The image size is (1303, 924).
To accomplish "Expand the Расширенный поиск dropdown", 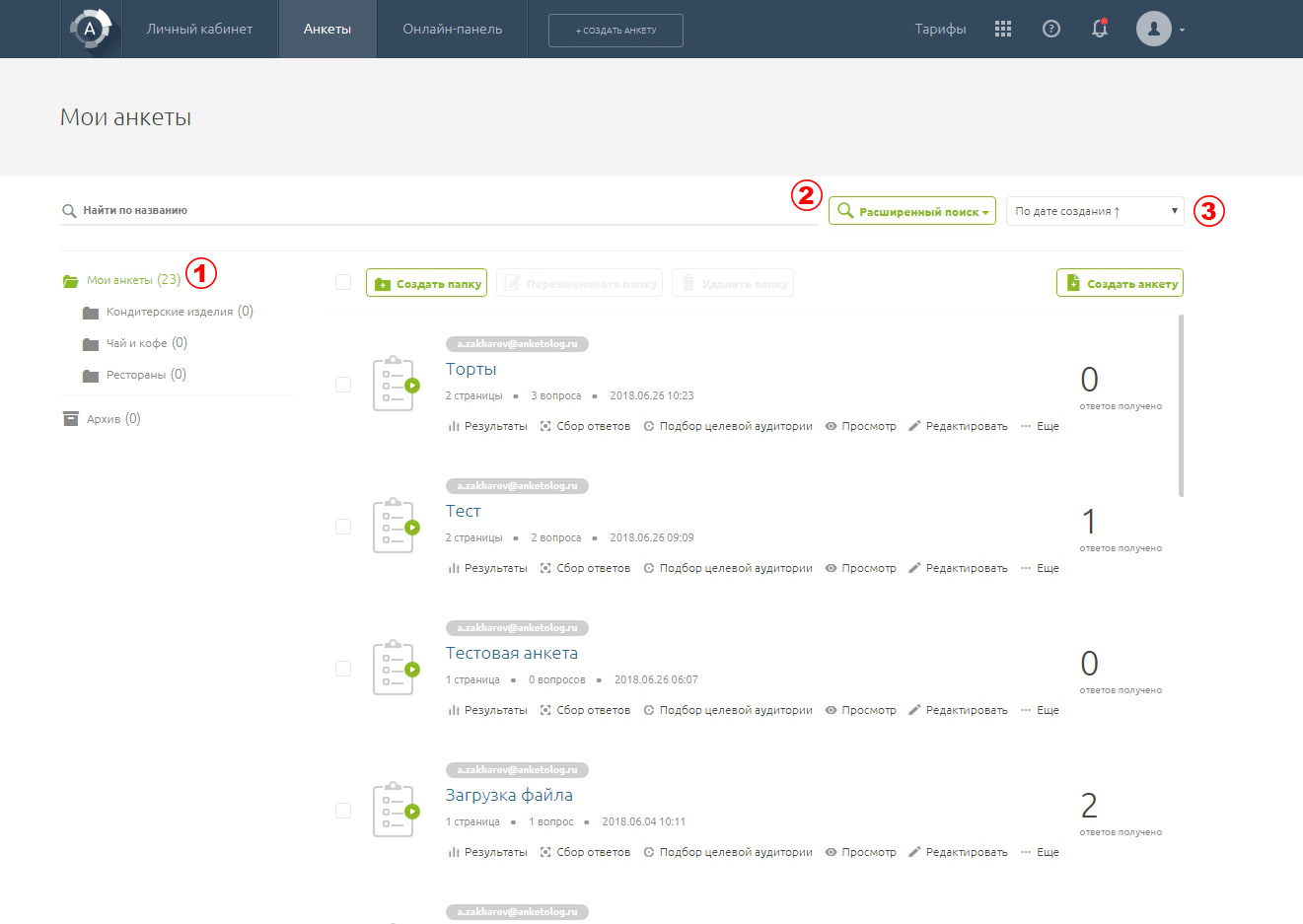I will point(912,211).
